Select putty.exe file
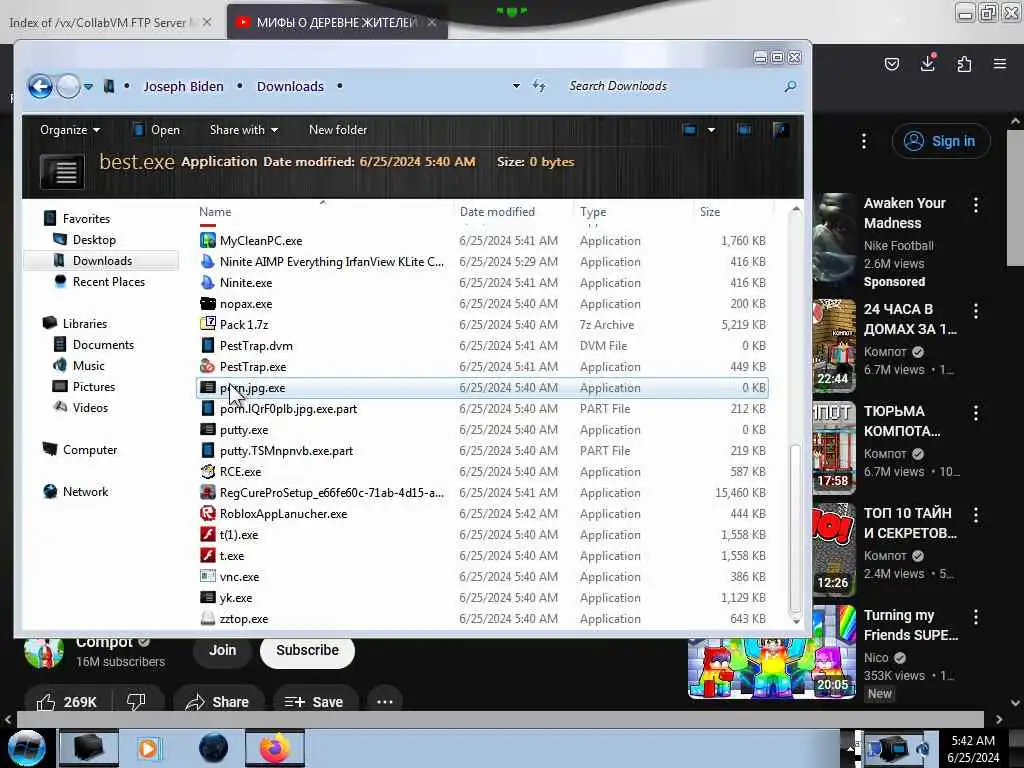Viewport: 1024px width, 768px height. click(x=244, y=430)
